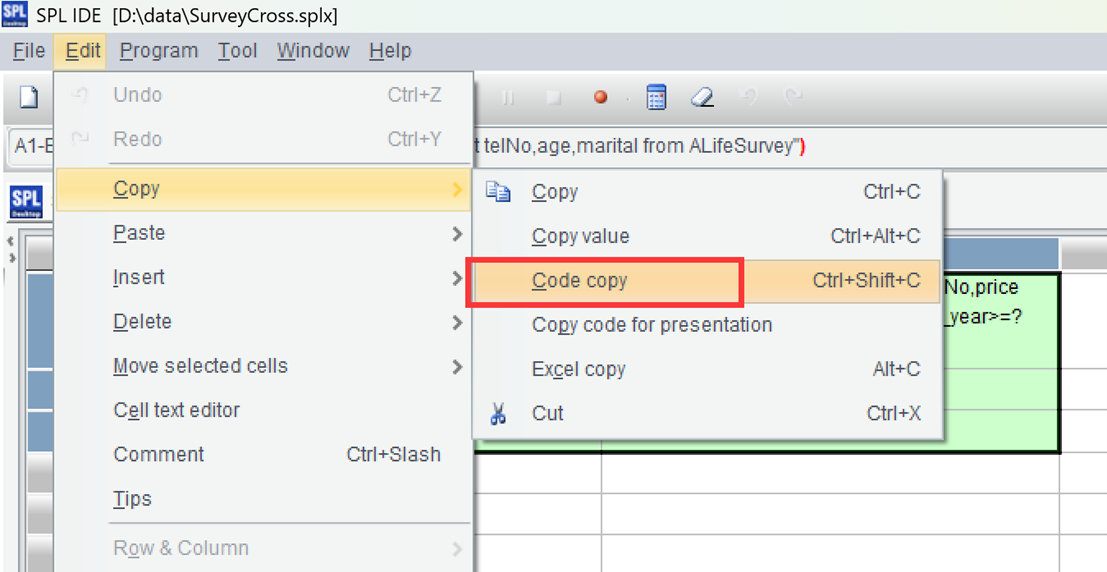Select Copy value menu entry
Screen dimensions: 1107x572
click(581, 237)
